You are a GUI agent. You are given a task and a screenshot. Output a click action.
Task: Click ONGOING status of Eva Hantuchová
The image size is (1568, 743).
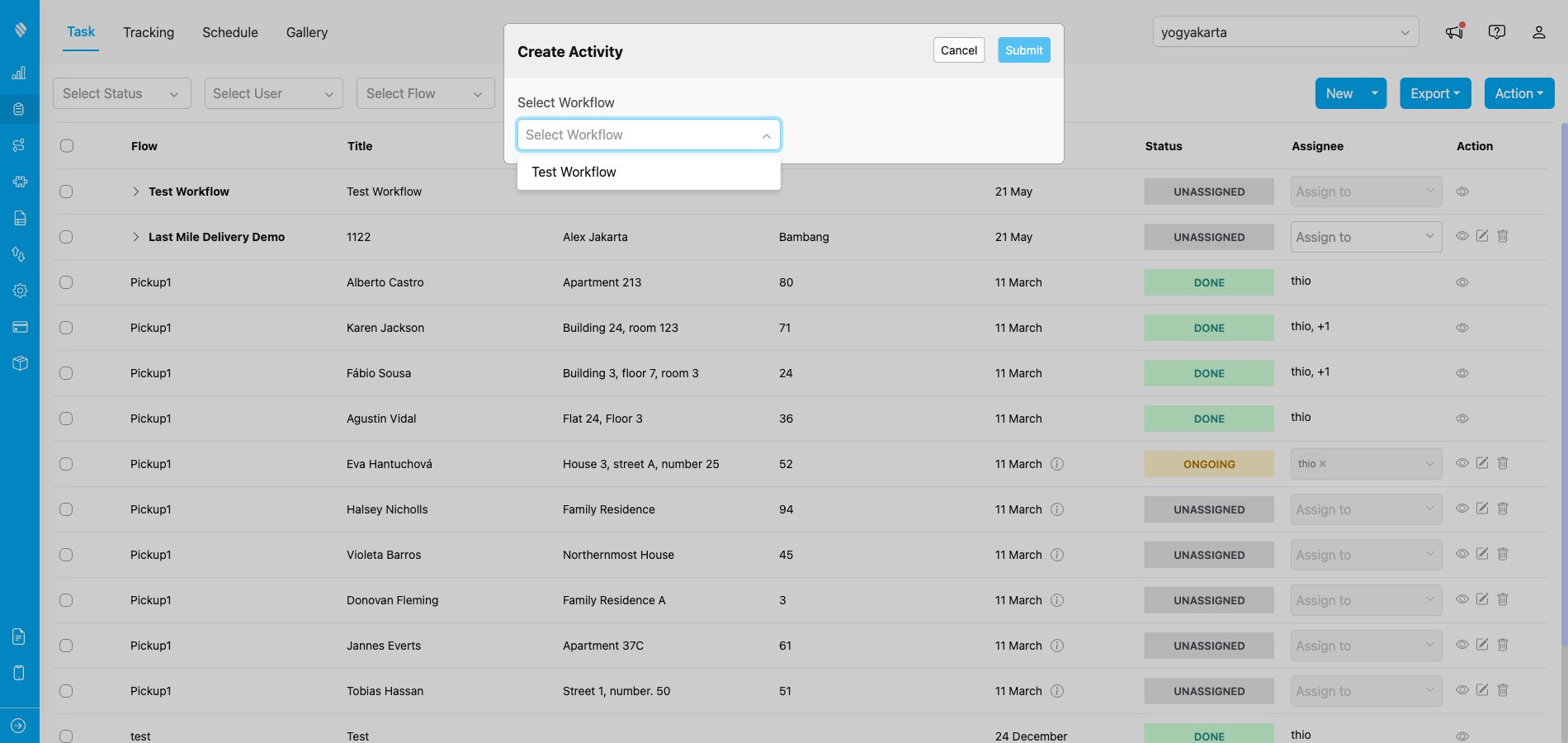point(1209,464)
